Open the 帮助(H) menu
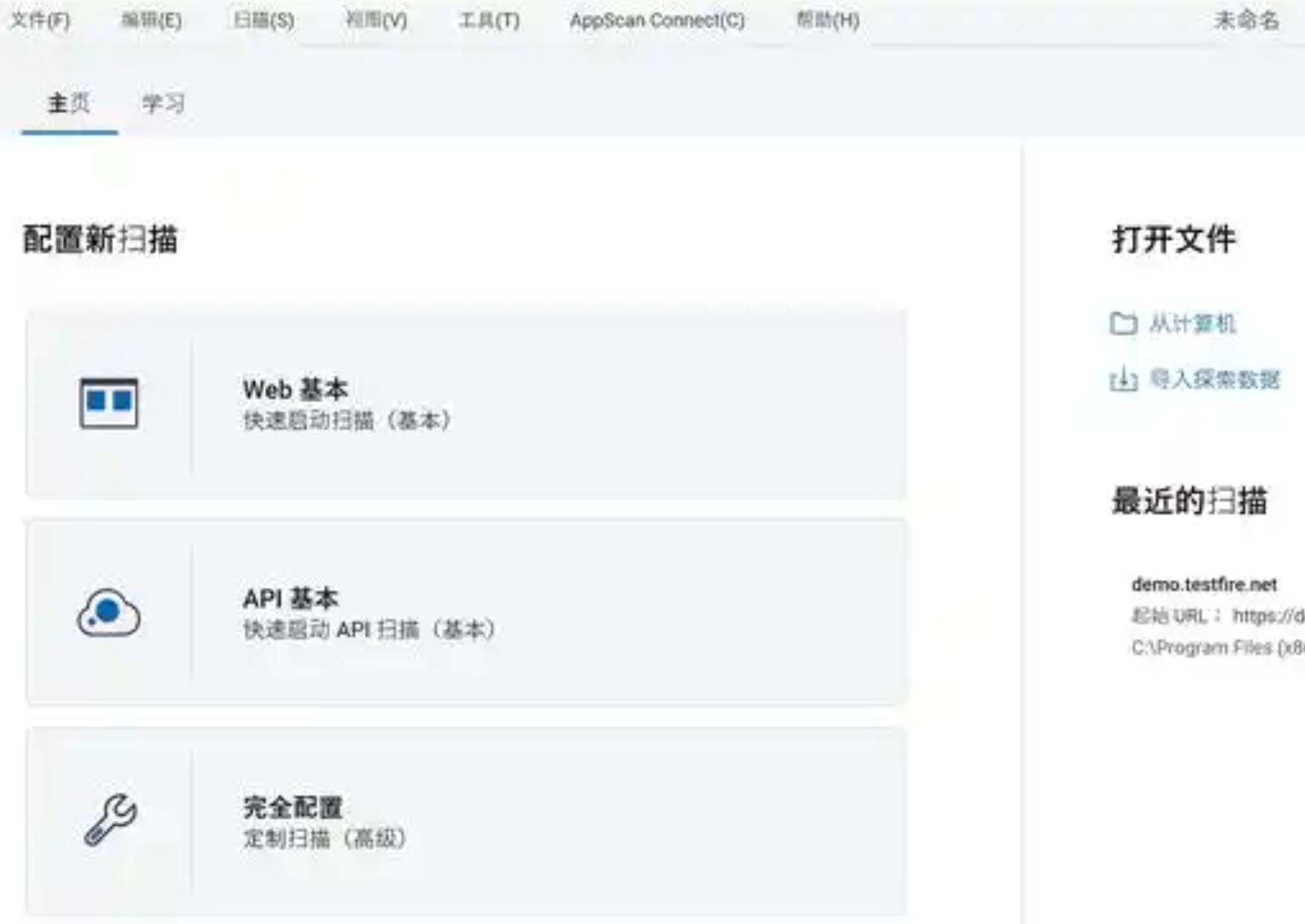The image size is (1305, 924). tap(827, 20)
